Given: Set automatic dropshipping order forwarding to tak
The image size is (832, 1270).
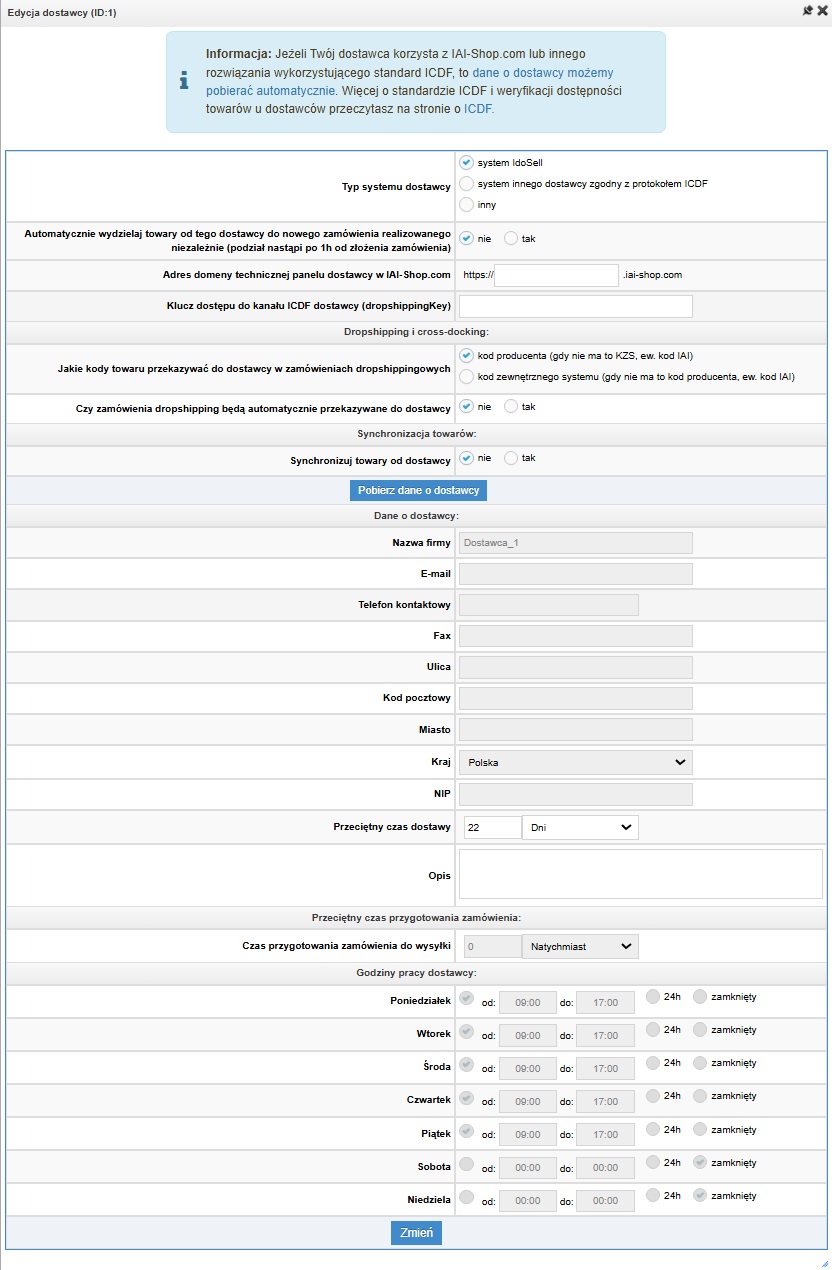Looking at the screenshot, I should pos(511,407).
